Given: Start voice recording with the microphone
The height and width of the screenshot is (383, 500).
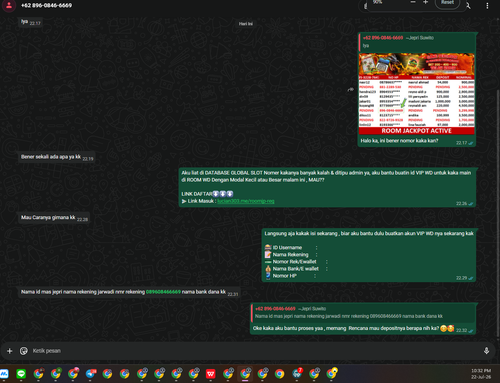Looking at the screenshot, I should coord(486,351).
